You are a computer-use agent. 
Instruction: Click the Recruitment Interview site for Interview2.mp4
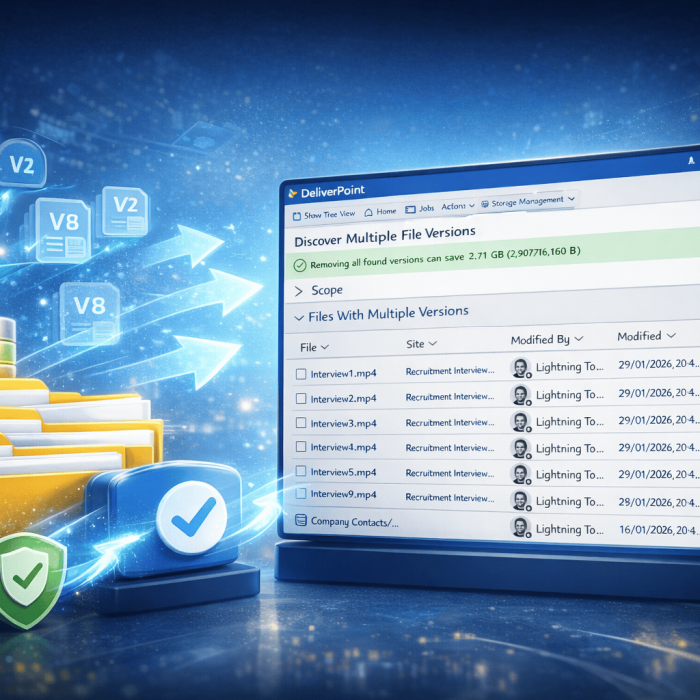(x=450, y=396)
